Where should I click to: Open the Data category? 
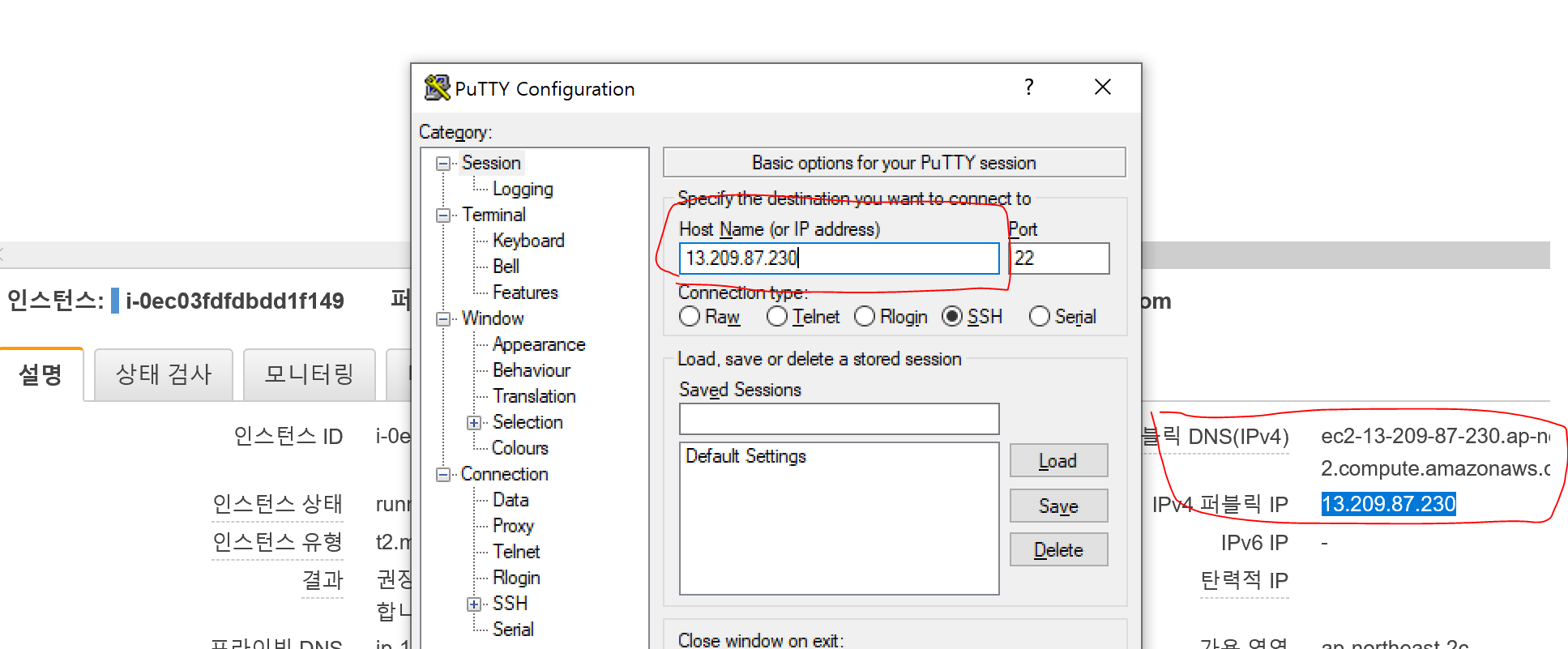coord(511,500)
